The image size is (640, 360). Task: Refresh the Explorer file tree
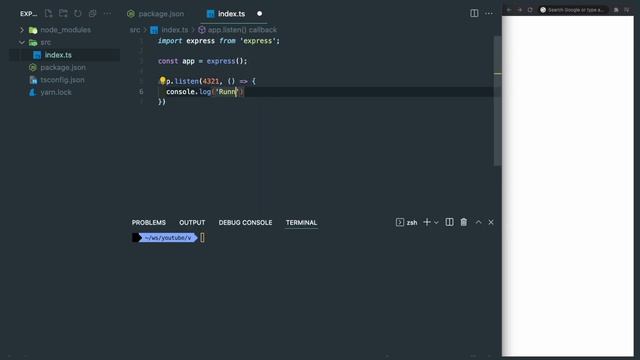(x=78, y=13)
